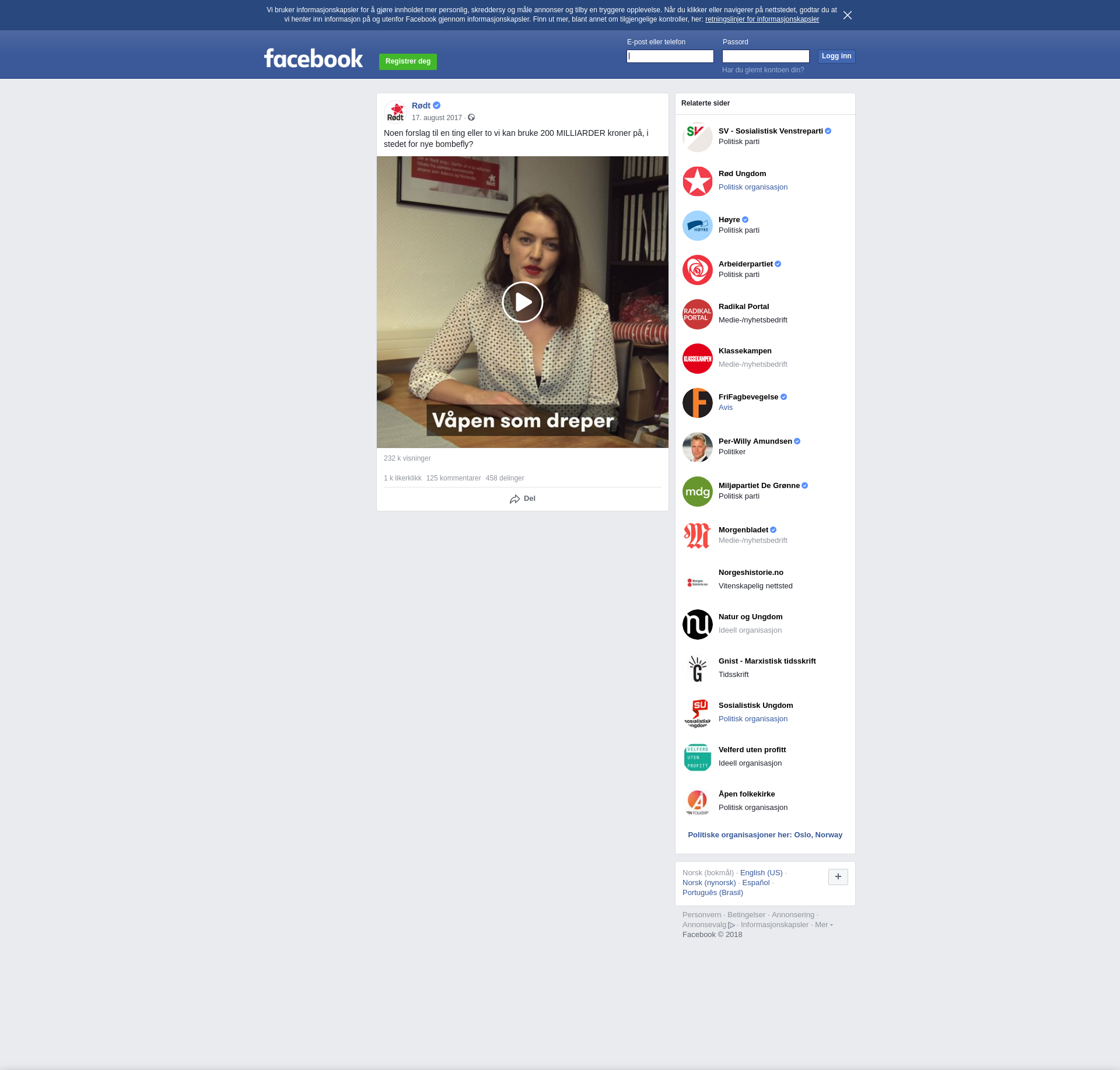Open Natur og Ungdom page name

751,617
